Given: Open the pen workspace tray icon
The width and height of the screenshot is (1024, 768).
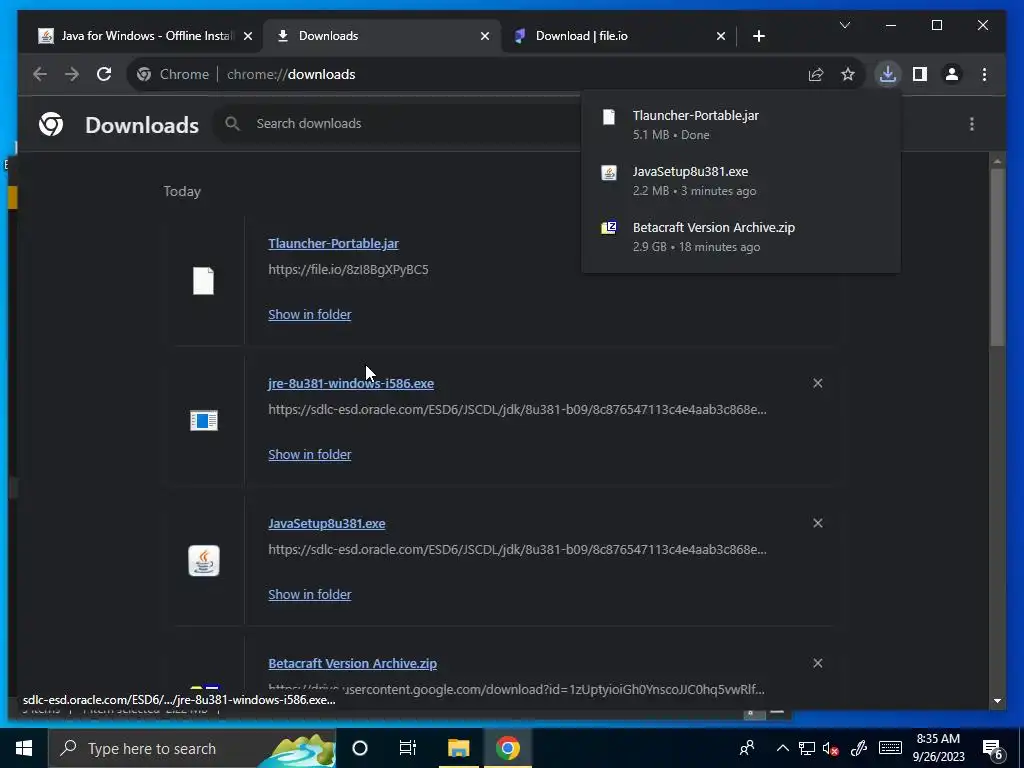Looking at the screenshot, I should coord(859,748).
